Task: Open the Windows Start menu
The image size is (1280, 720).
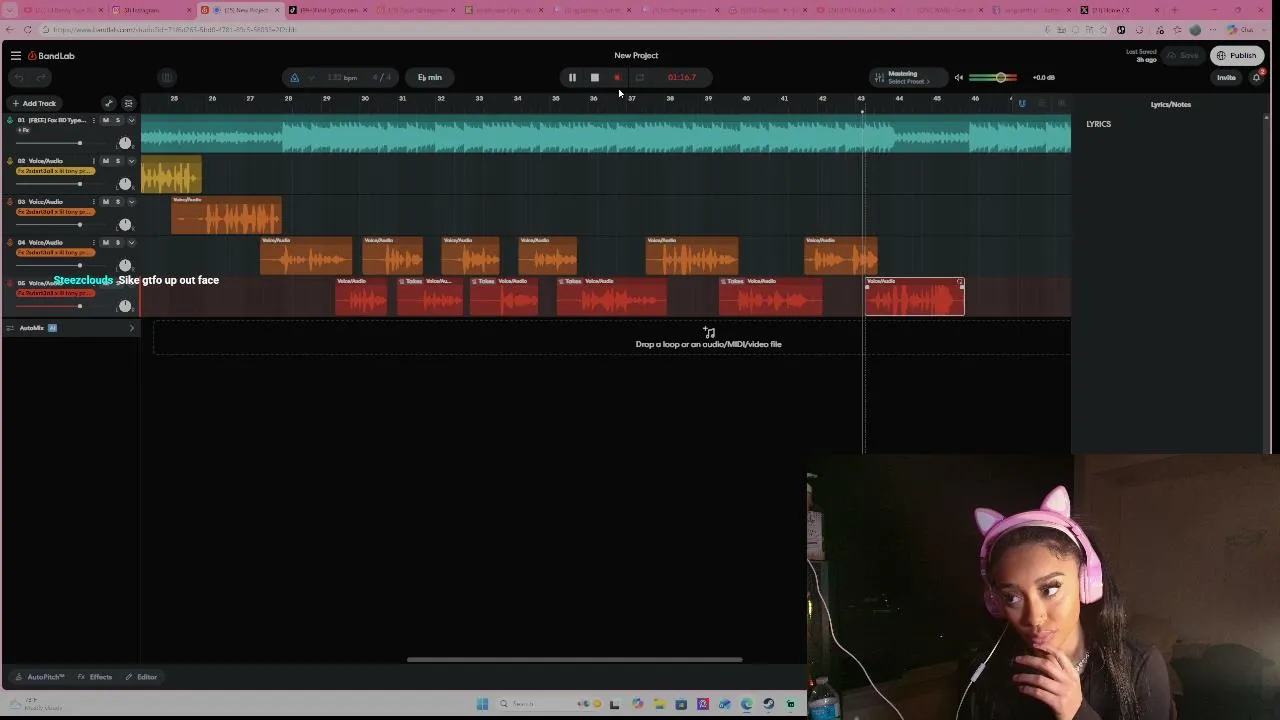Action: [482, 704]
